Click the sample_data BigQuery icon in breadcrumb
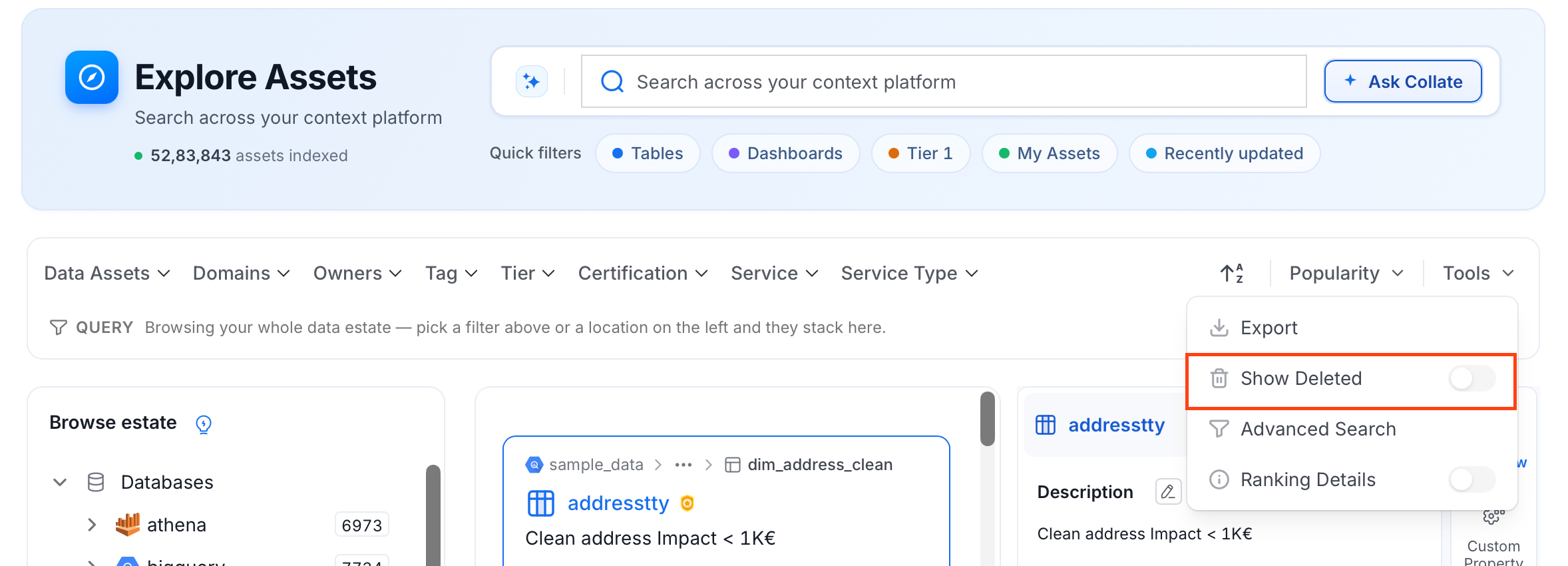Screen dimensions: 1568x566 pyautogui.click(x=534, y=465)
